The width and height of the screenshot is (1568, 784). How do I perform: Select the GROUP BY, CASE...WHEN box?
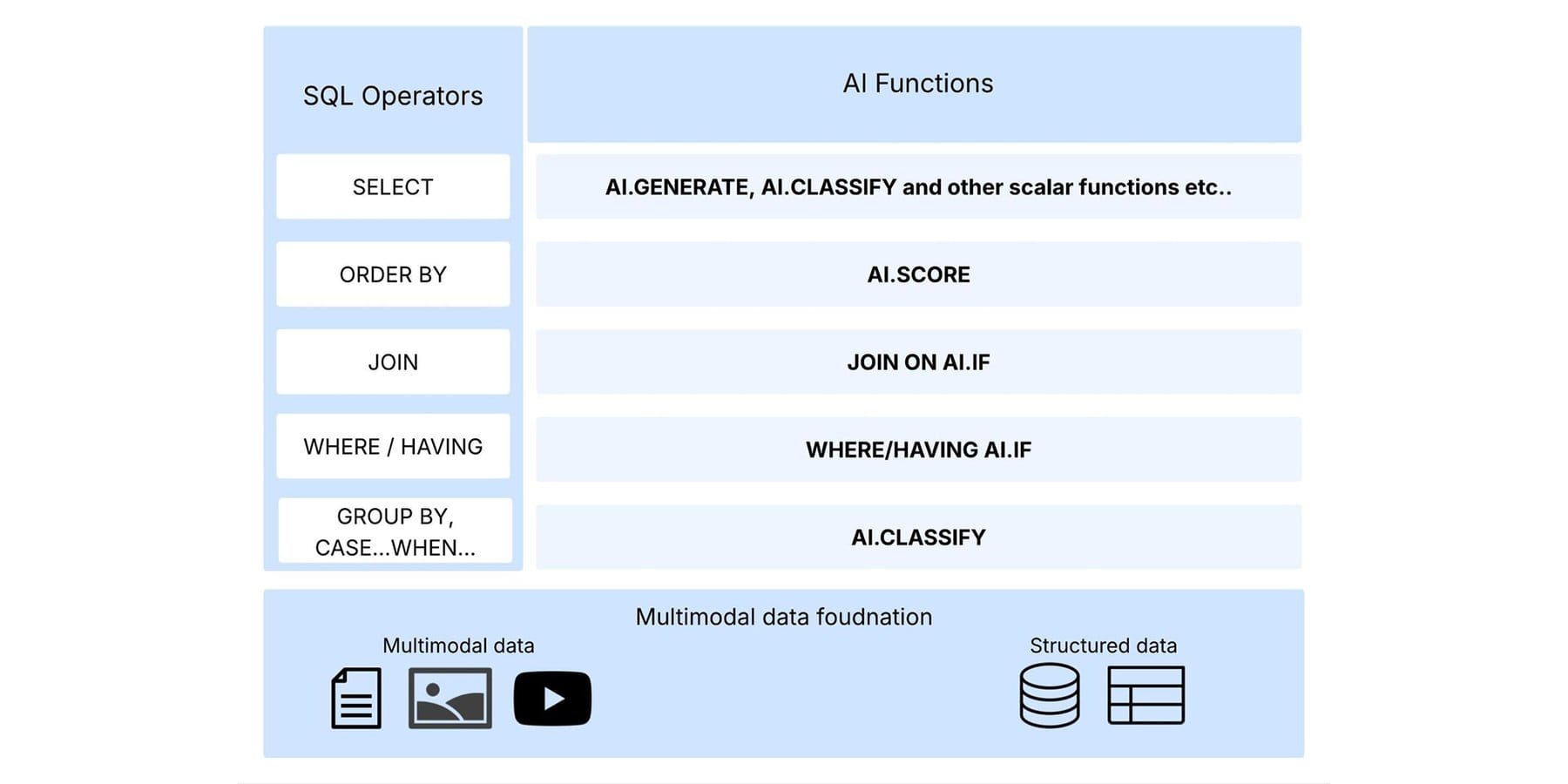tap(395, 531)
